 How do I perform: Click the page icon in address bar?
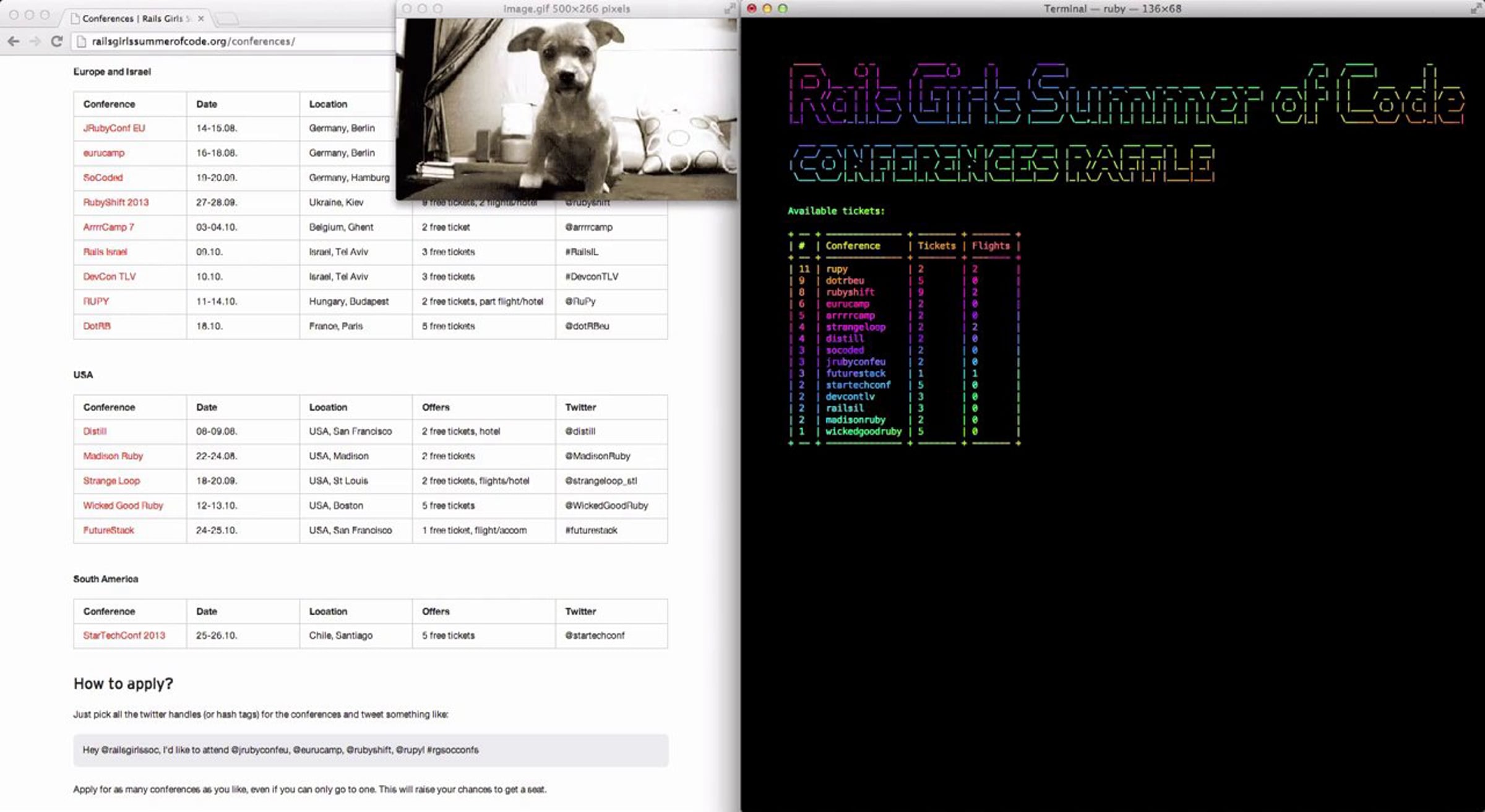[x=80, y=41]
